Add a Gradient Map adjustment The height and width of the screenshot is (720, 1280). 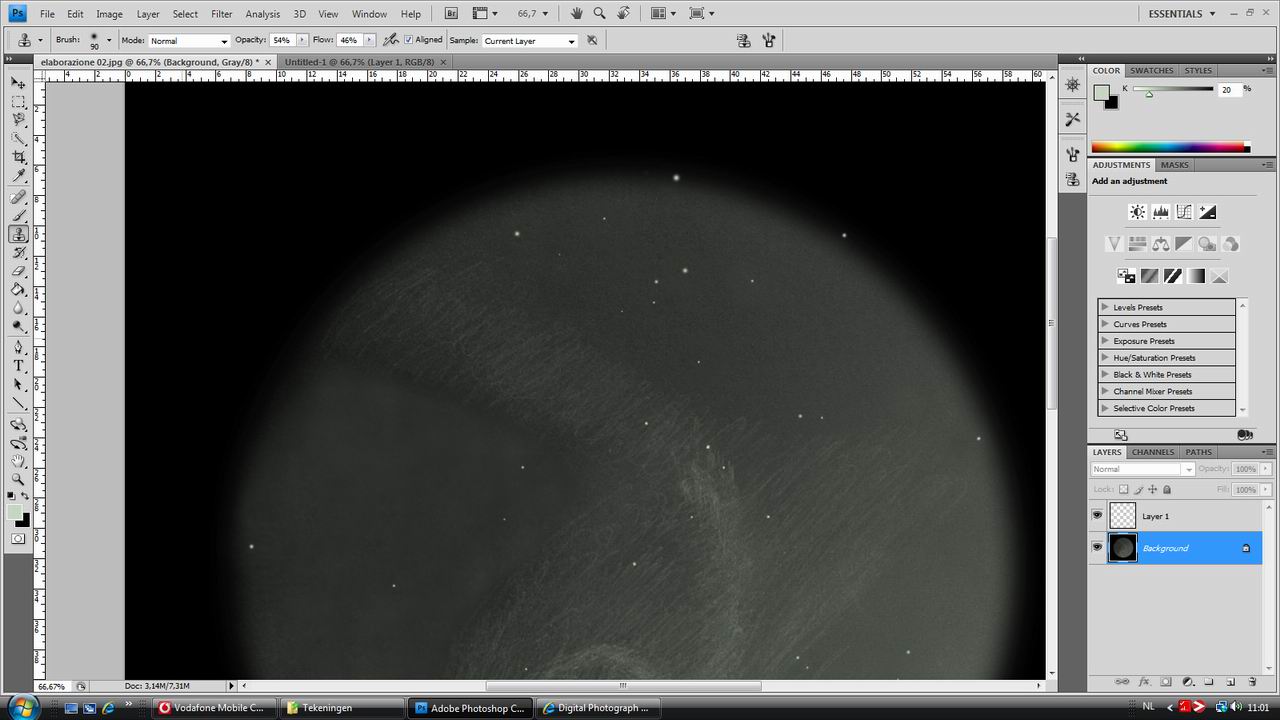pyautogui.click(x=1196, y=276)
